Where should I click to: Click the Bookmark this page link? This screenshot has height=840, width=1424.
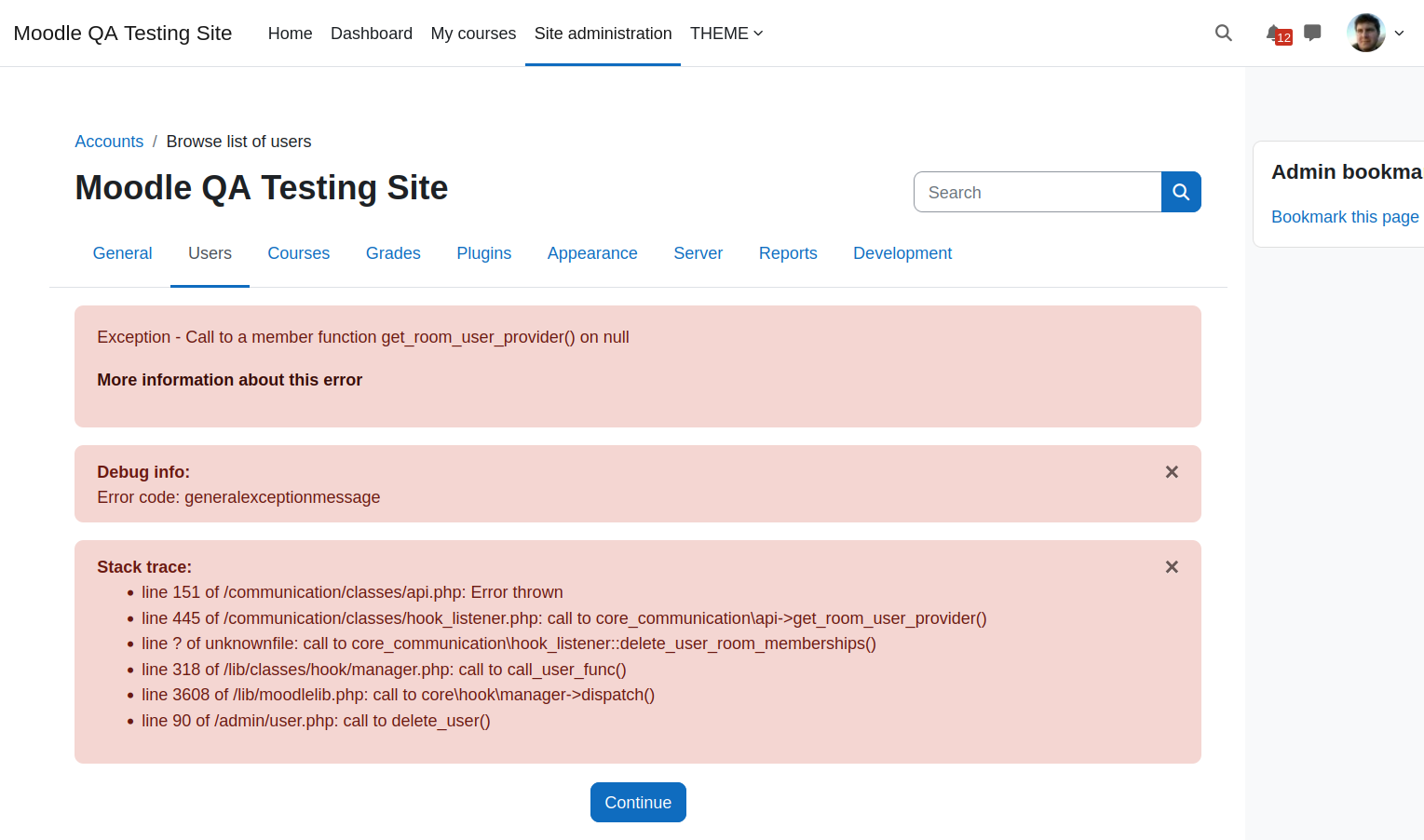coord(1345,217)
